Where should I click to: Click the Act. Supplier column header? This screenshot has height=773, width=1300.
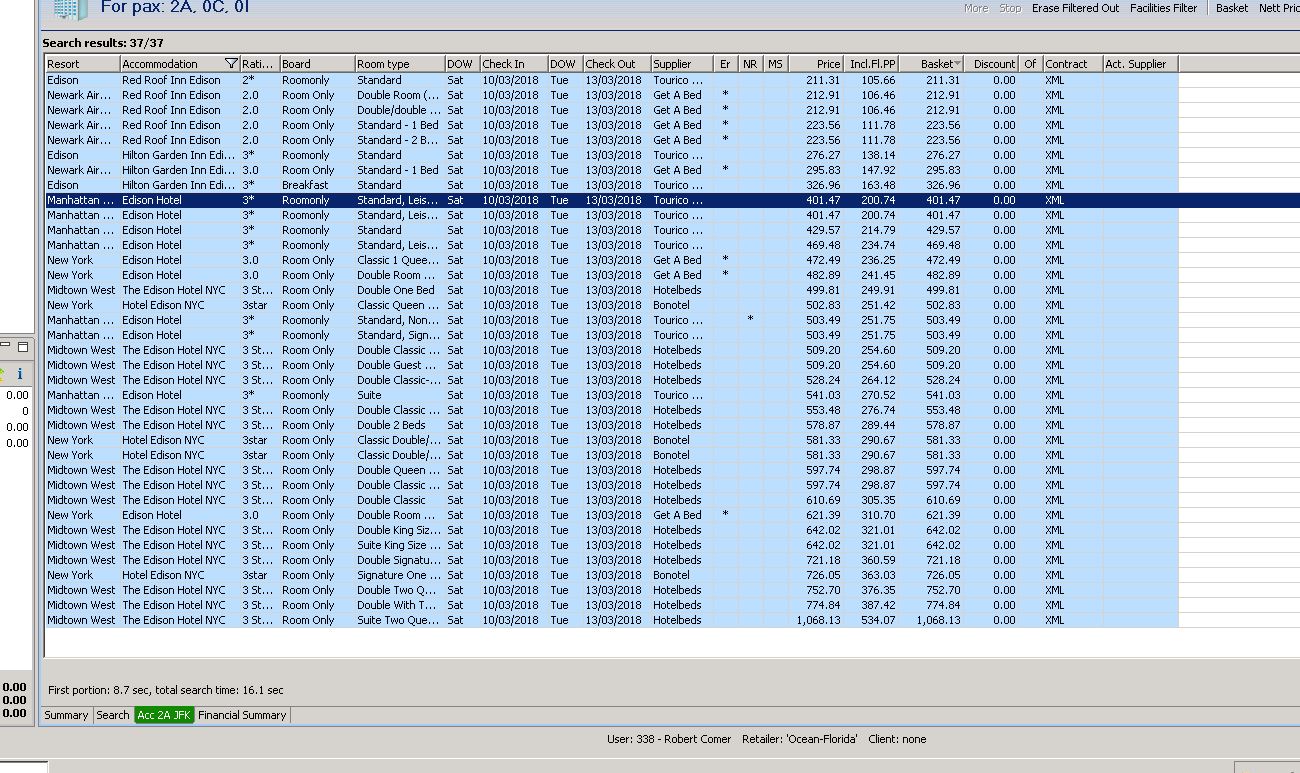1141,64
